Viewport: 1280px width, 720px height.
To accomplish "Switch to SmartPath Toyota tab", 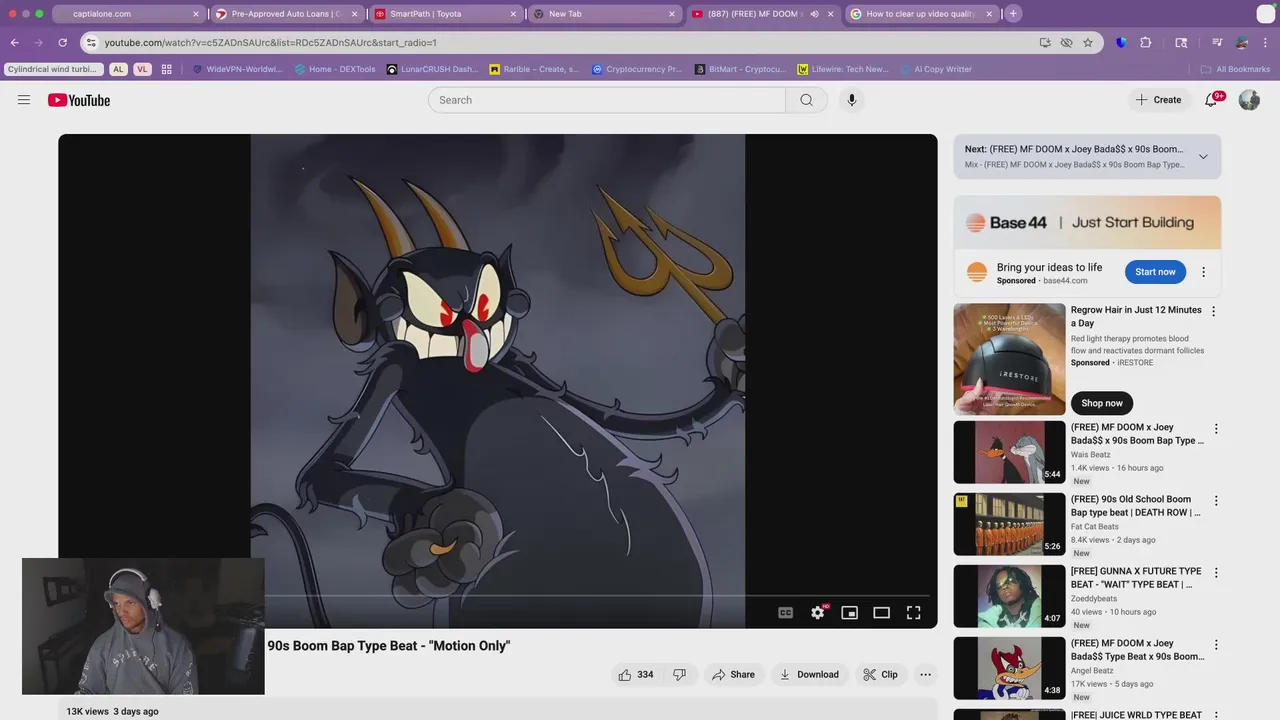I will 446,14.
